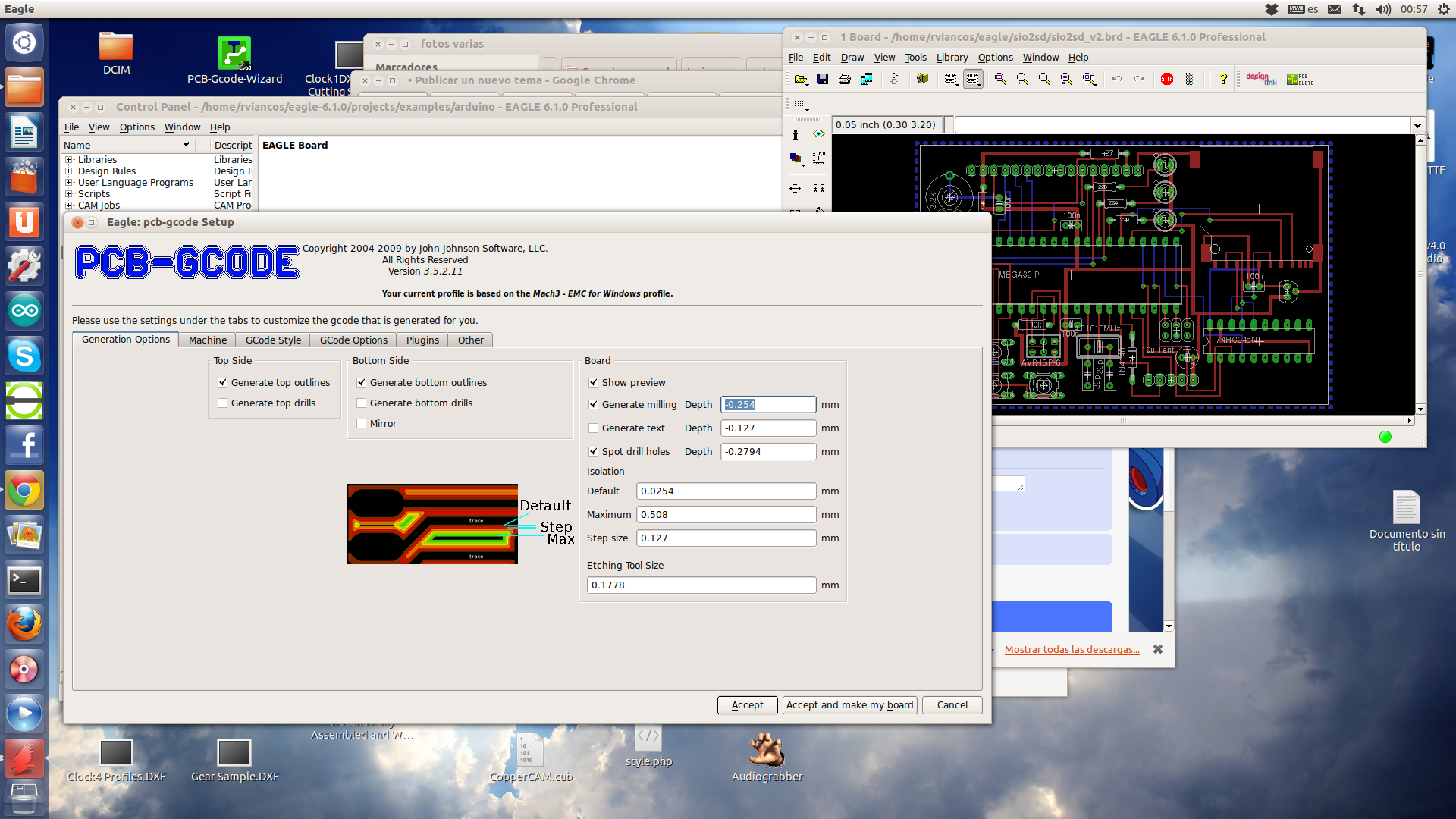Click Mostrar todas las descargas link

(1072, 650)
